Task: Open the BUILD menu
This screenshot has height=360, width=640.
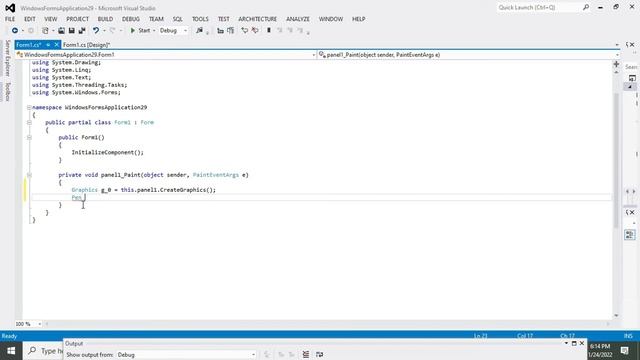Action: (105, 19)
